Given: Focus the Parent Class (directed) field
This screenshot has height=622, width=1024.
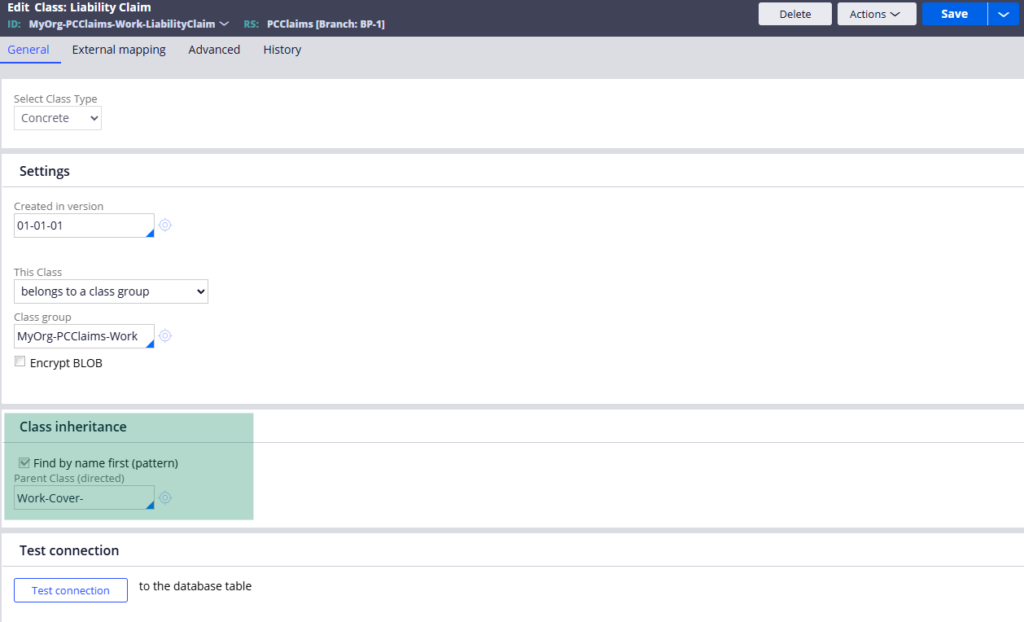Looking at the screenshot, I should [84, 498].
